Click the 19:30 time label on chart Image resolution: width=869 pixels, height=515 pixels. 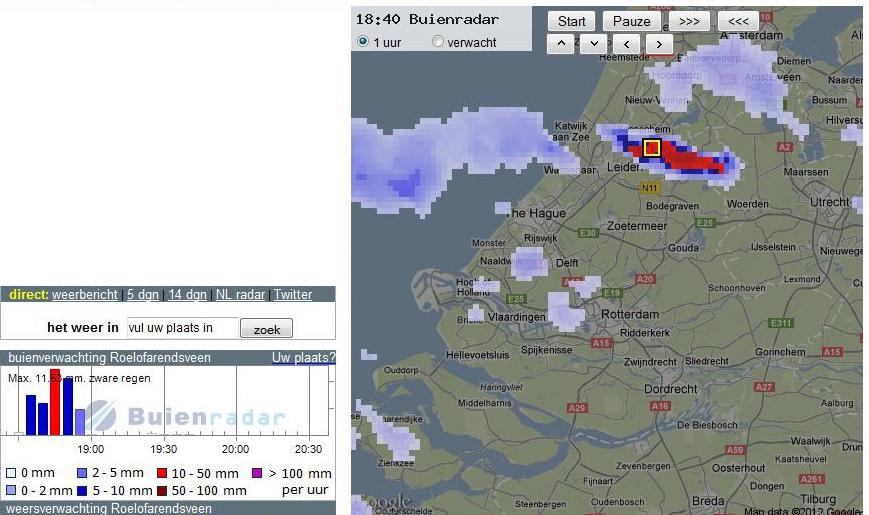point(163,449)
